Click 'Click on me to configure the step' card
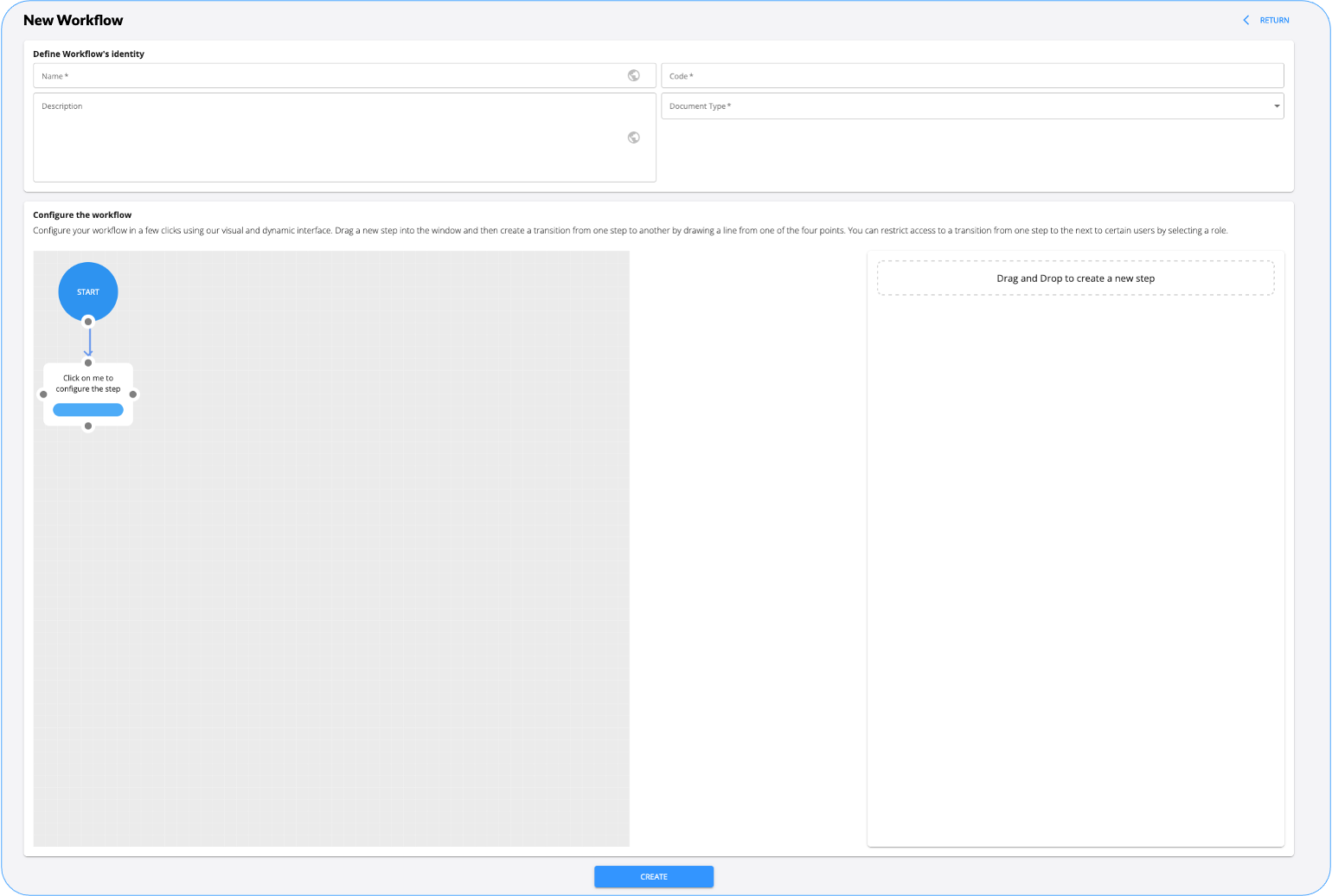The width and height of the screenshot is (1332, 896). pyautogui.click(x=88, y=394)
